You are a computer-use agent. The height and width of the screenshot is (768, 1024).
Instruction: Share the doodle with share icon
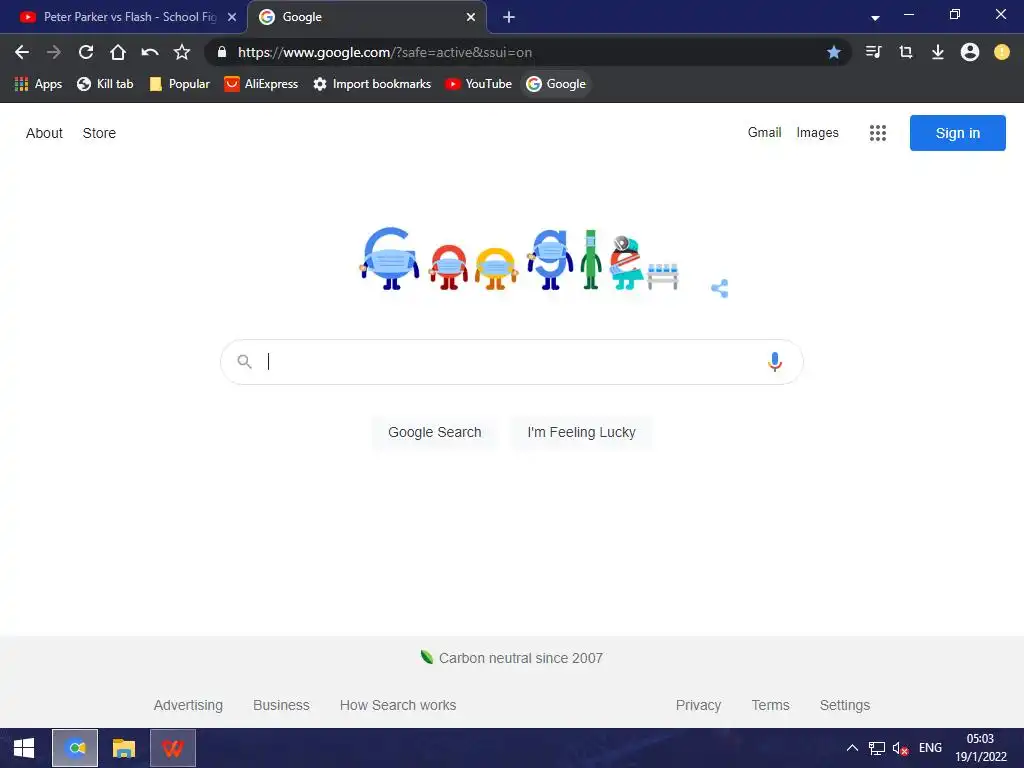pyautogui.click(x=719, y=289)
